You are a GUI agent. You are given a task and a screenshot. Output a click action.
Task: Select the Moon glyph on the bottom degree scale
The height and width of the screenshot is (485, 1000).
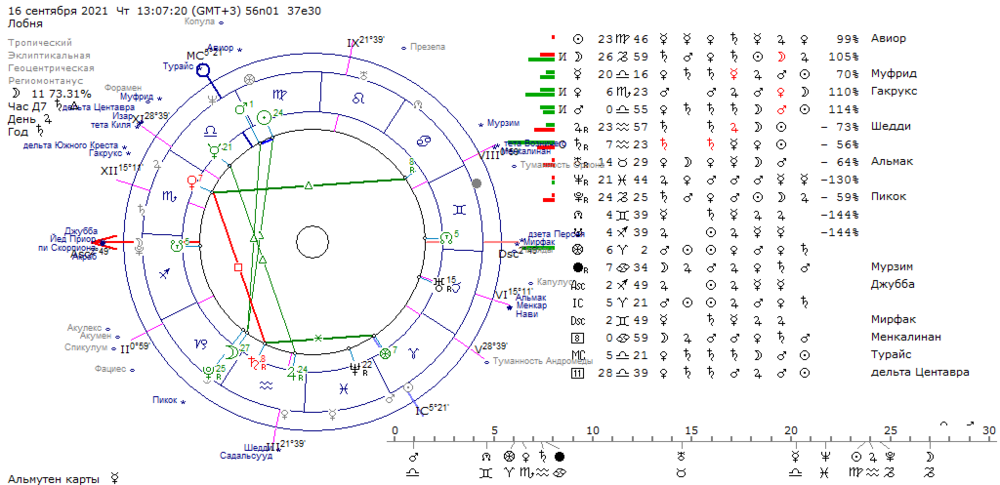click(x=930, y=457)
